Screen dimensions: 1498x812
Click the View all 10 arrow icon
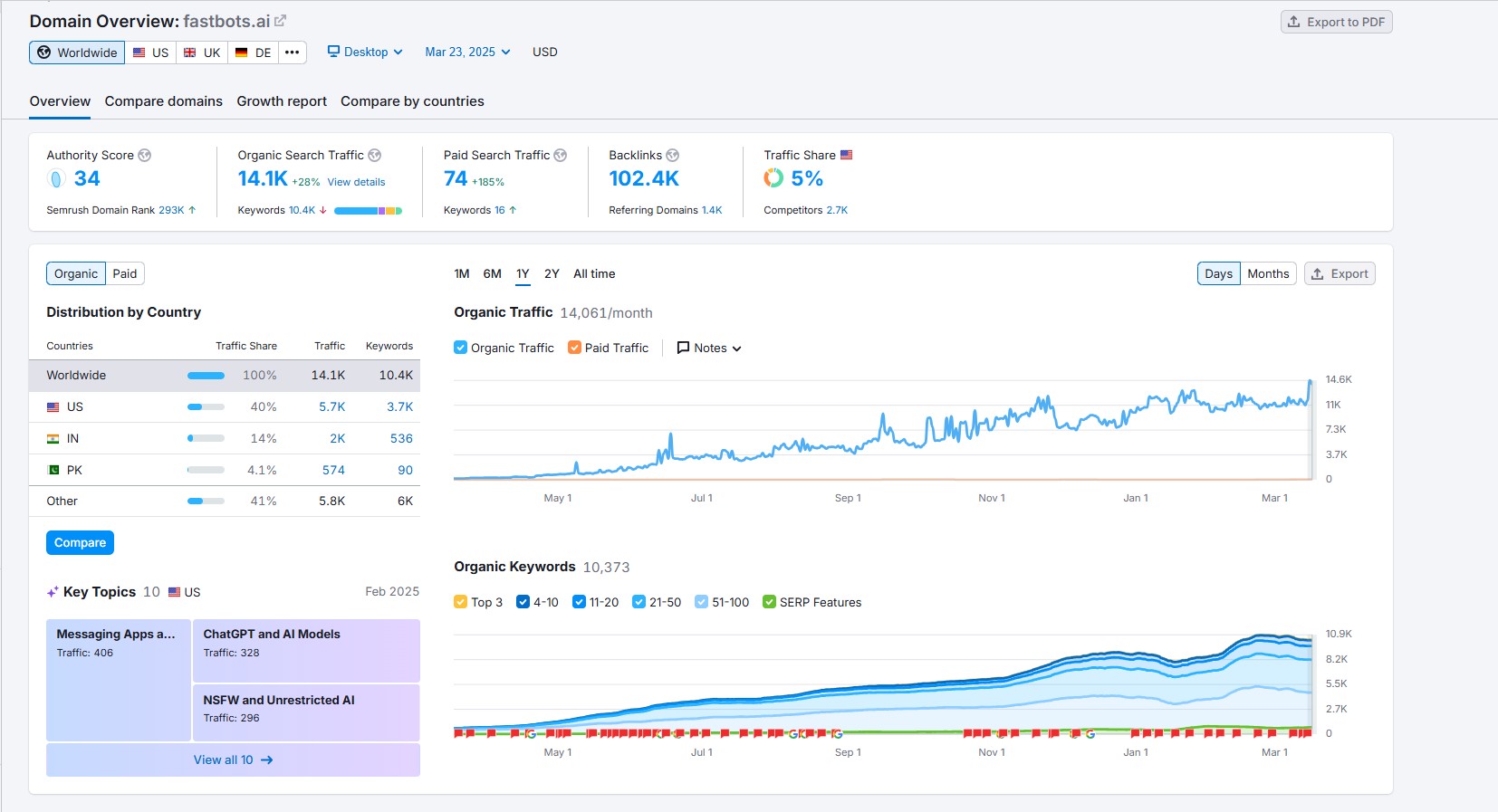coord(267,760)
